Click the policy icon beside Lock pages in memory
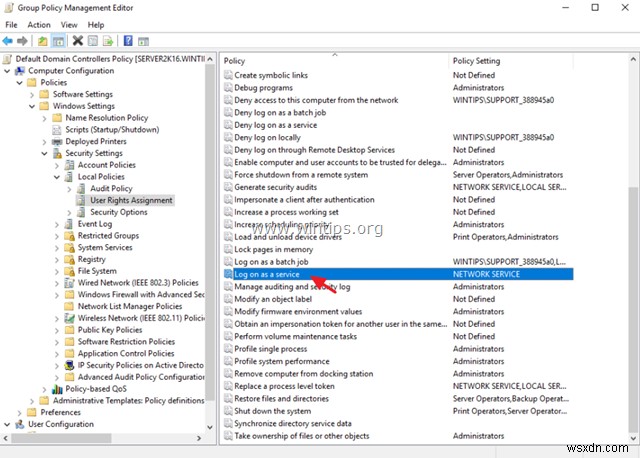This screenshot has width=640, height=458. (228, 249)
